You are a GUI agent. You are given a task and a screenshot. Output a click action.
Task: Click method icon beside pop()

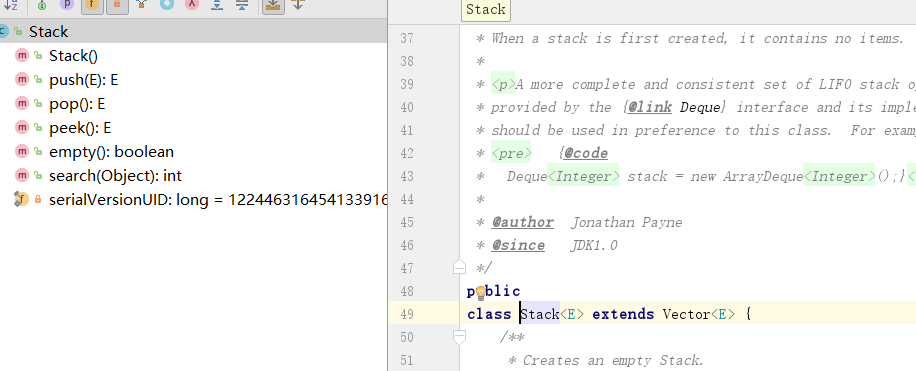pos(22,103)
